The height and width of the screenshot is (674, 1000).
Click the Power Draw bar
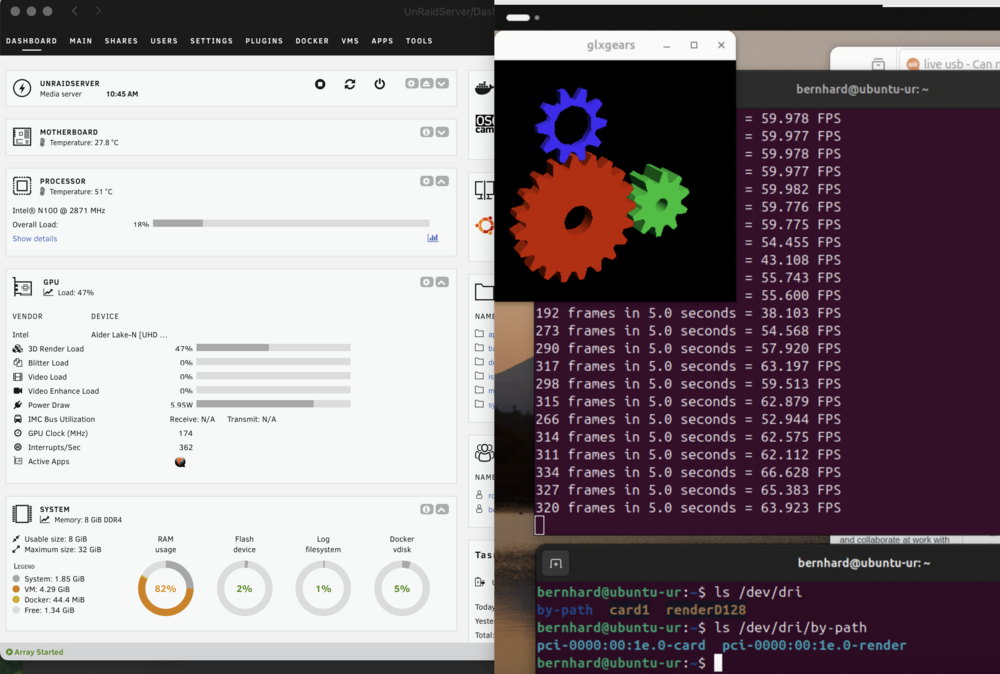274,404
